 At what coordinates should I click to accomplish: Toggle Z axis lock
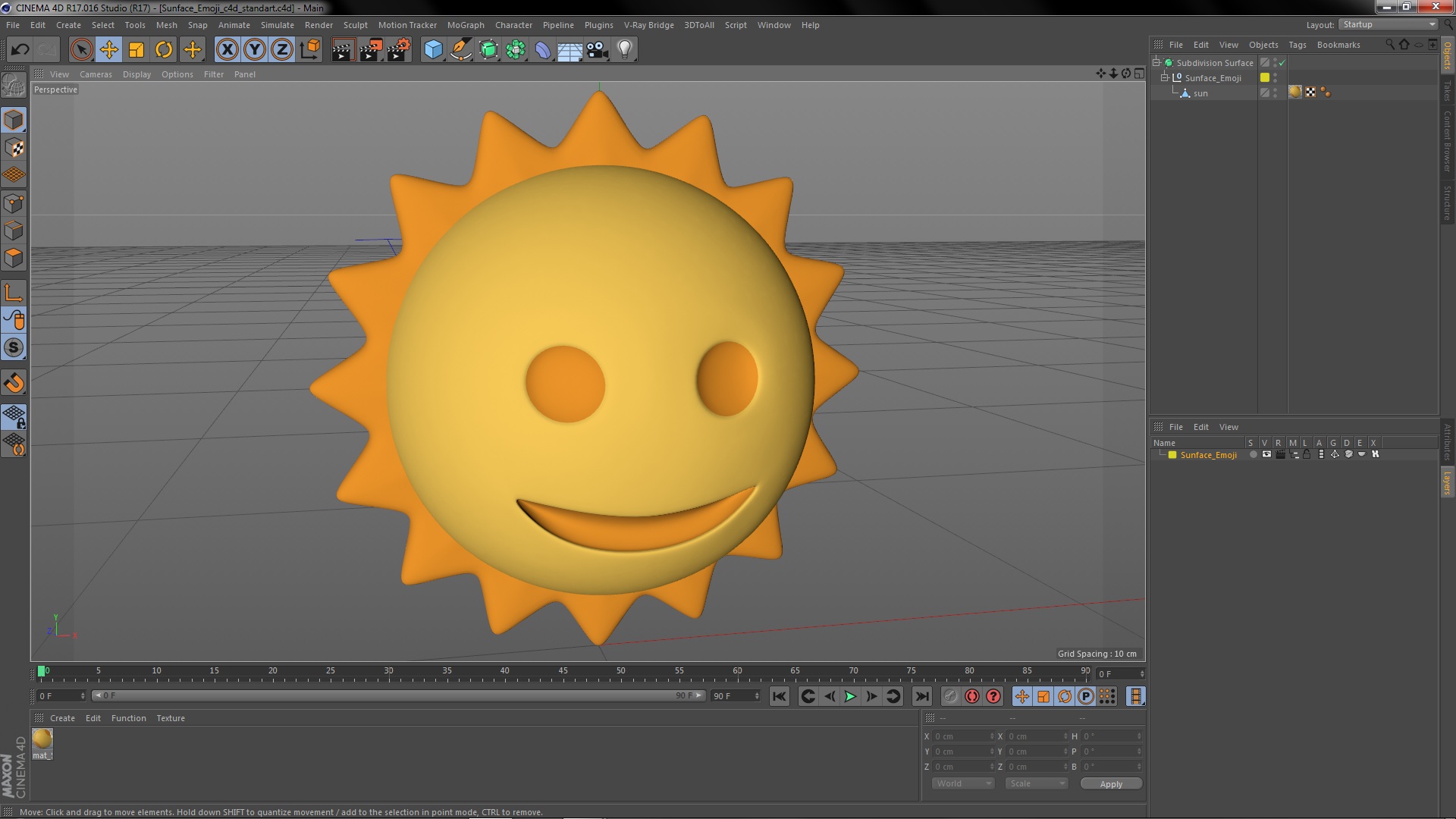tap(282, 50)
